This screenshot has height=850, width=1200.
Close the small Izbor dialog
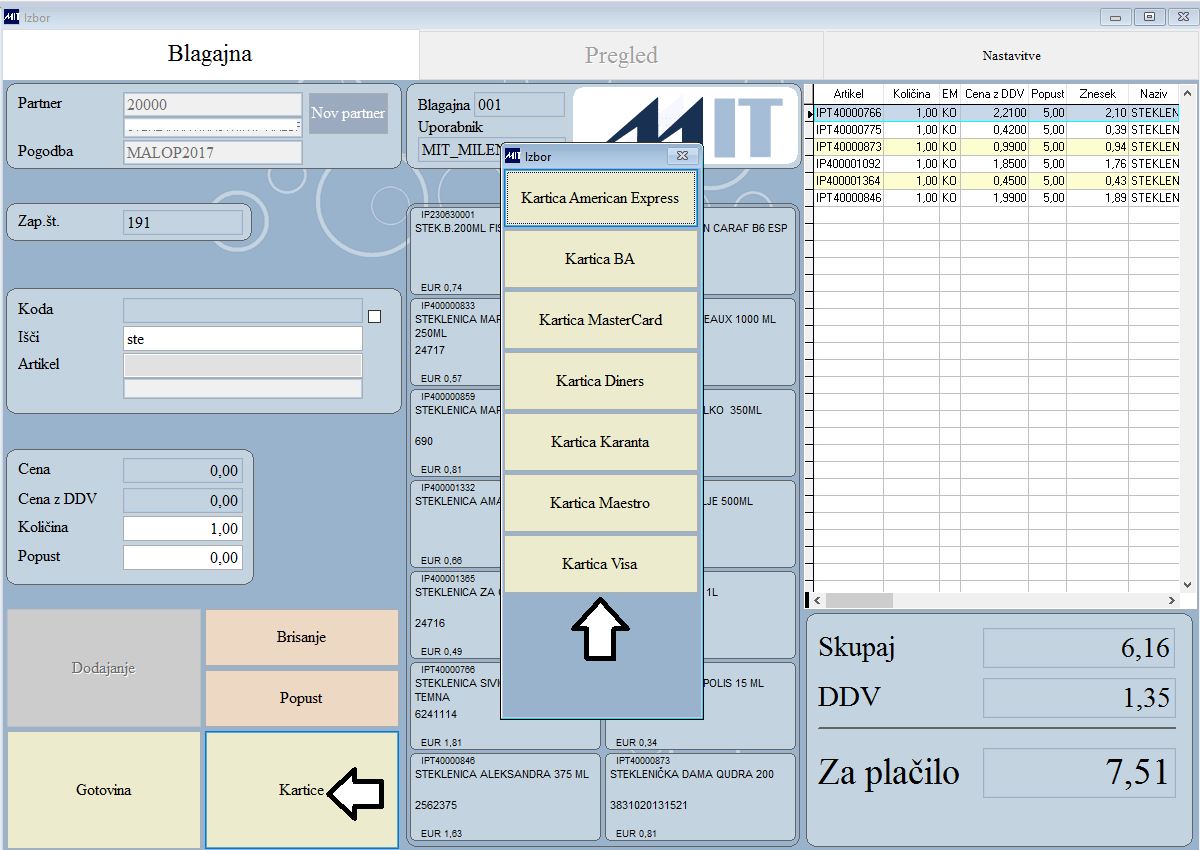pyautogui.click(x=682, y=156)
